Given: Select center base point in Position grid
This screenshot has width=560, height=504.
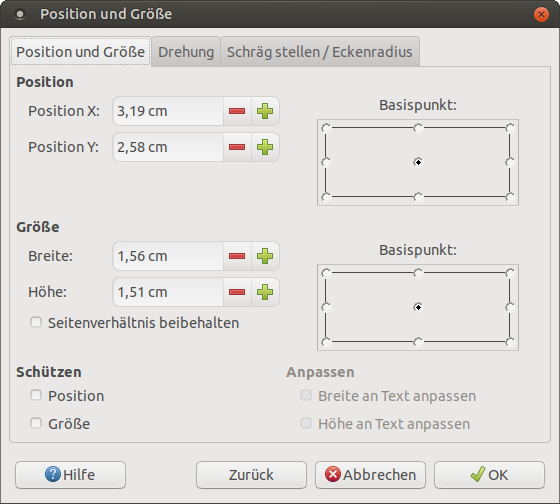Looking at the screenshot, I should 418,162.
